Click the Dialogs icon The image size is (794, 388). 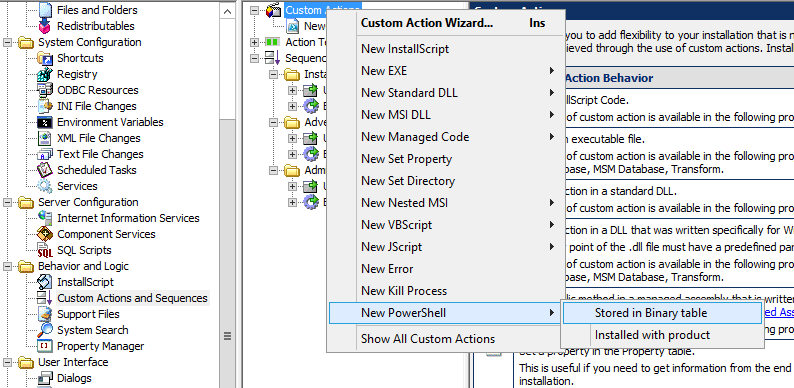click(45, 378)
